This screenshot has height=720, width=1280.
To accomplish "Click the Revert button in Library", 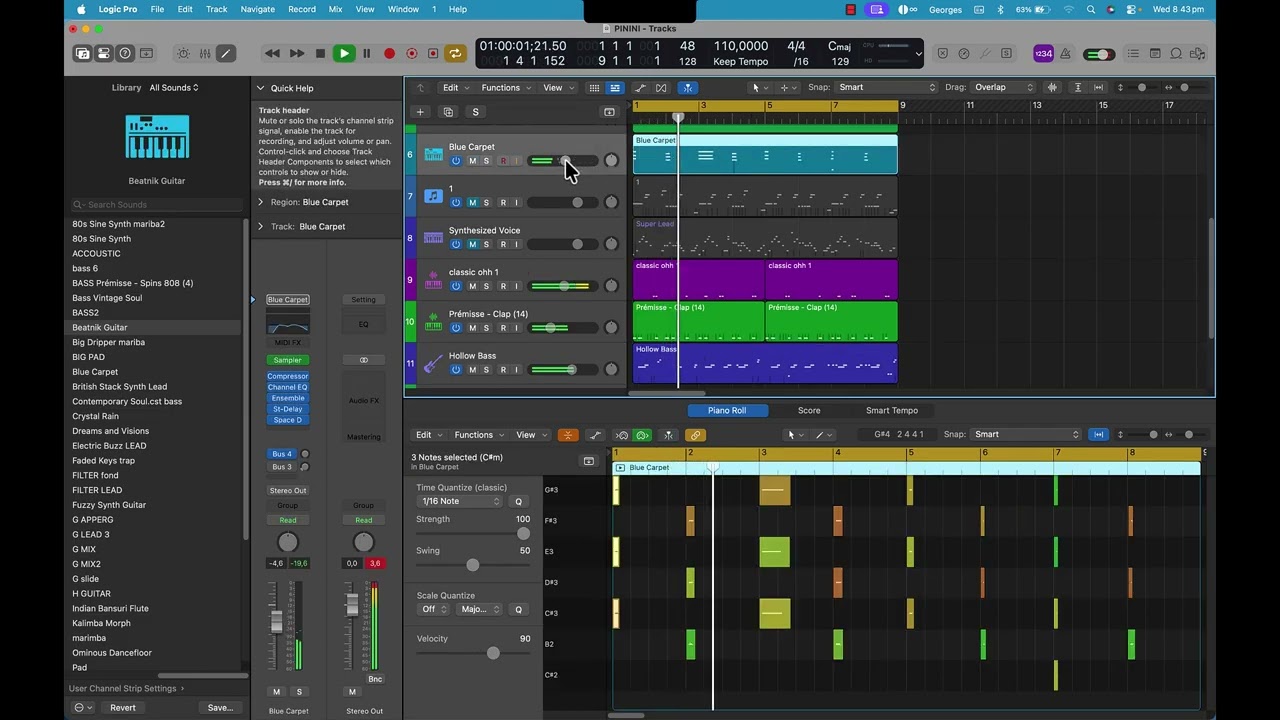I will (x=123, y=708).
